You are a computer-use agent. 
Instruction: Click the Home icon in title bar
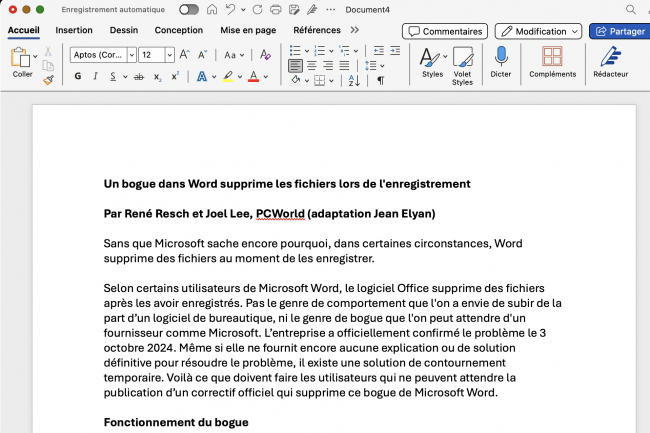212,10
